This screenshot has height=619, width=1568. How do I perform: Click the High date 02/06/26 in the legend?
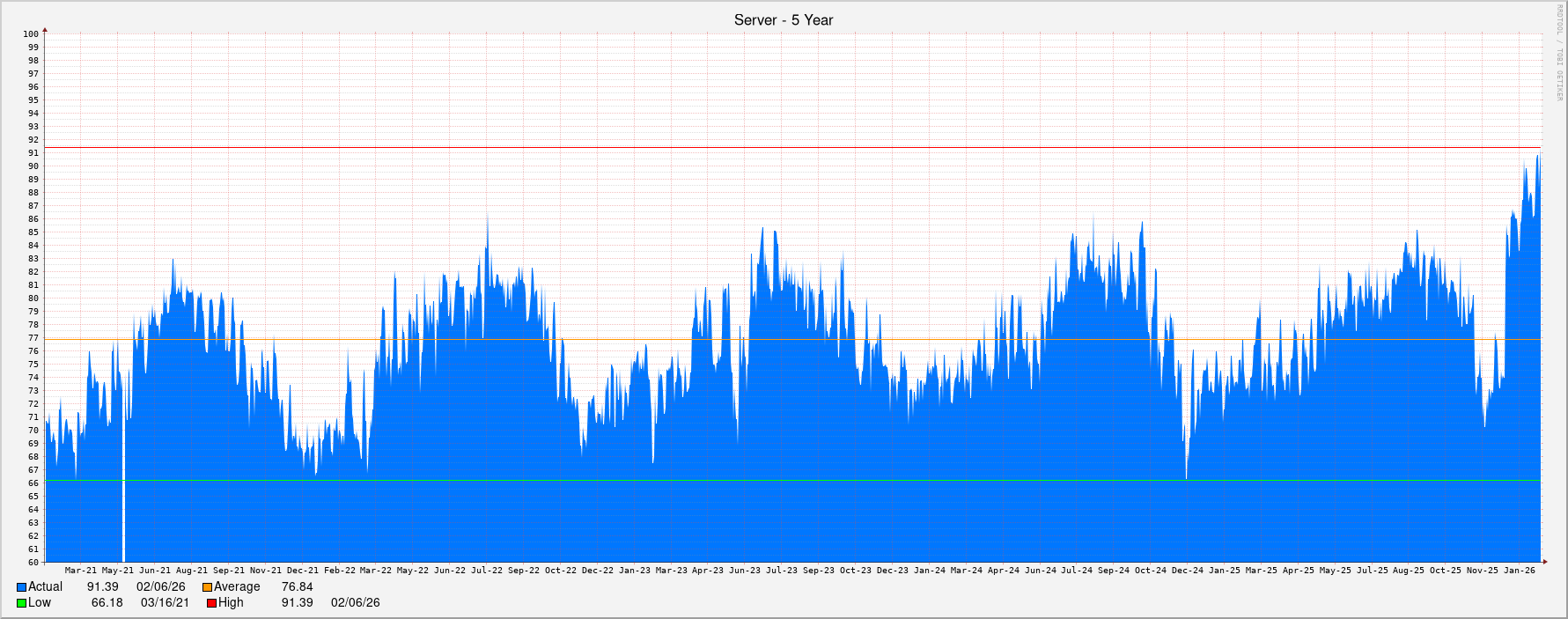point(355,603)
